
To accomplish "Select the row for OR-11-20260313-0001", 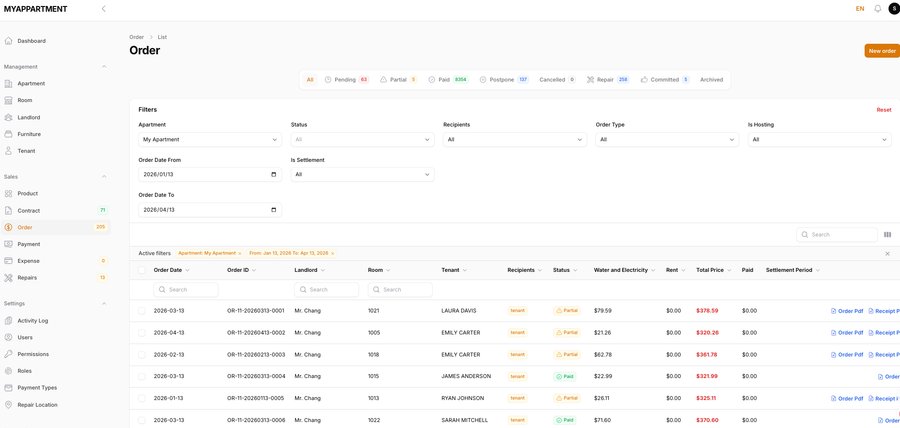I will [x=142, y=310].
